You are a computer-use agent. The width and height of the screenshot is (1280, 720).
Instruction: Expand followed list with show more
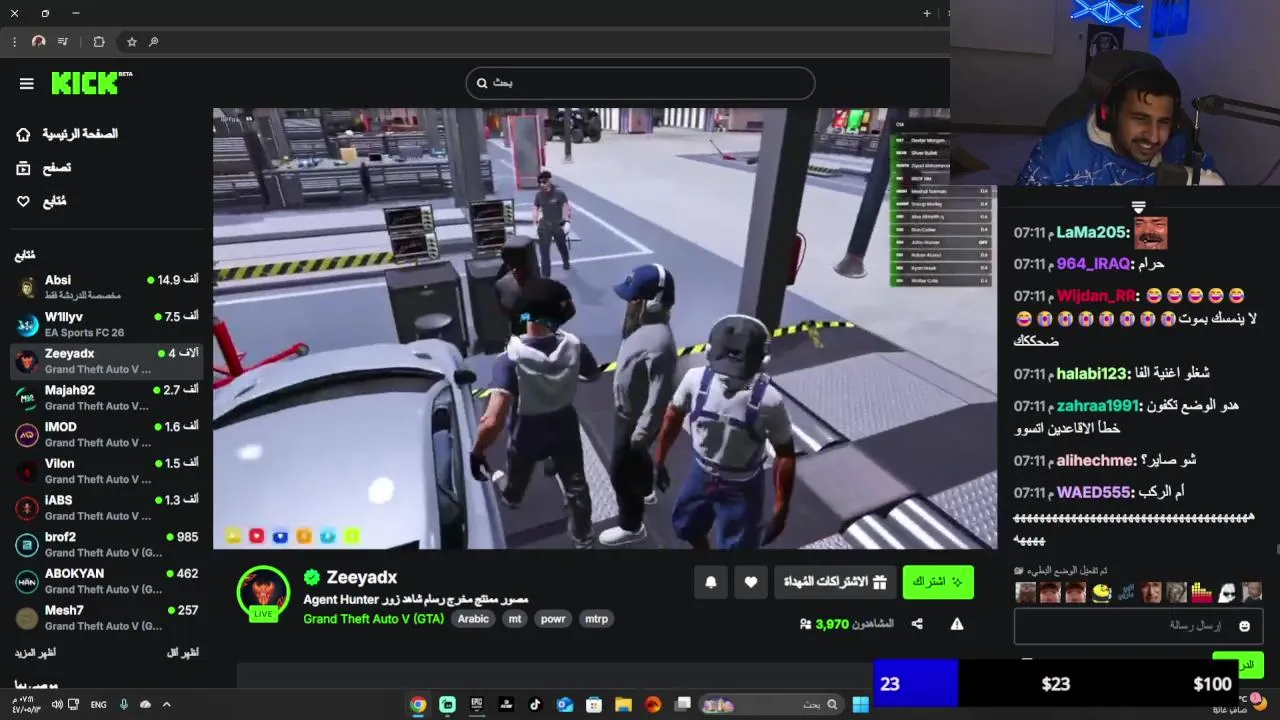[x=35, y=652]
